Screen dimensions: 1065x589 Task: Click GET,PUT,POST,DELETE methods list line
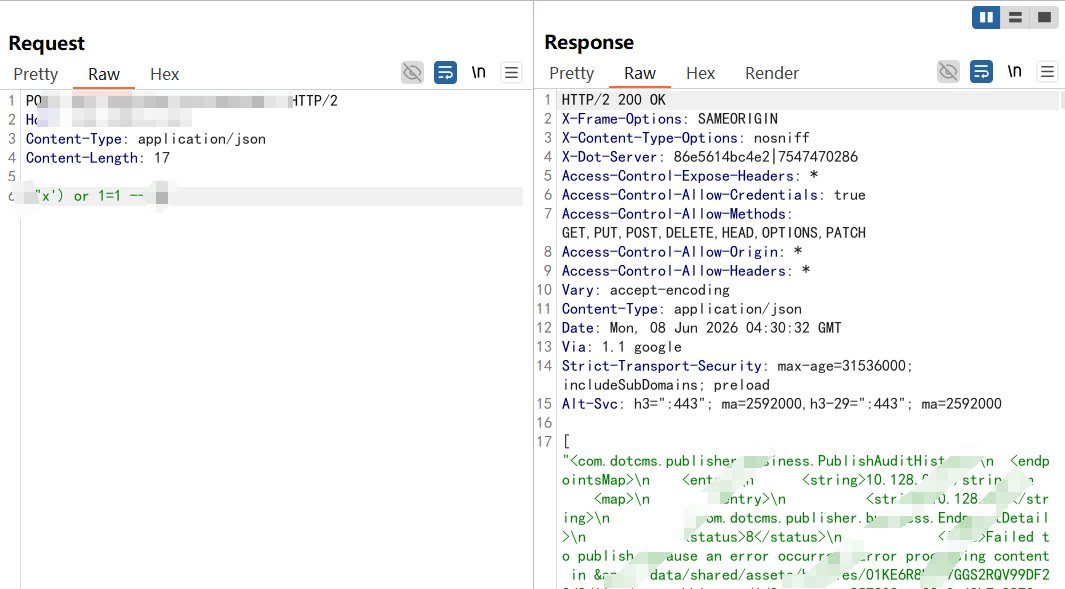(x=713, y=233)
